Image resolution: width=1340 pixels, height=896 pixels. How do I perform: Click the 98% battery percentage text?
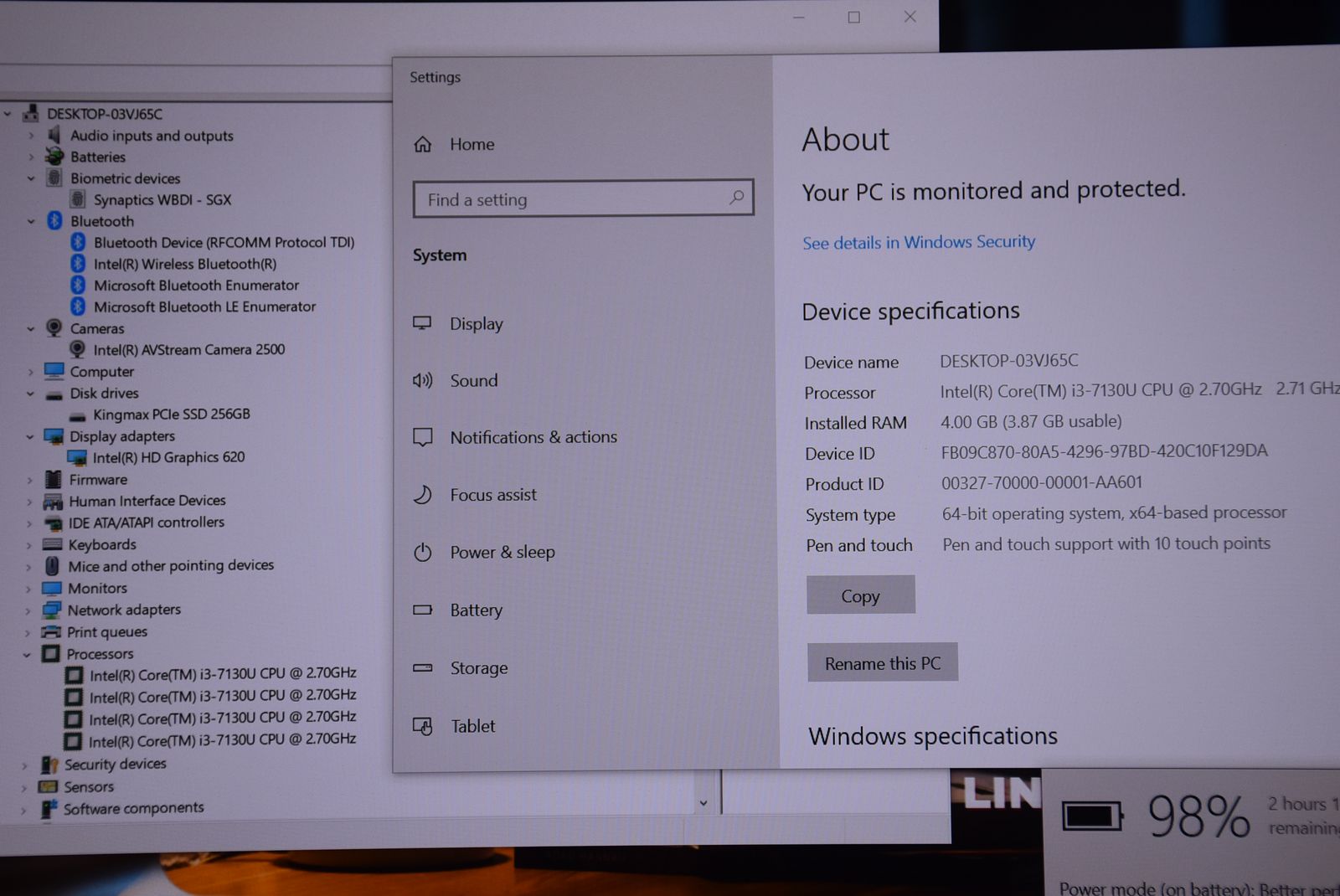(1198, 816)
